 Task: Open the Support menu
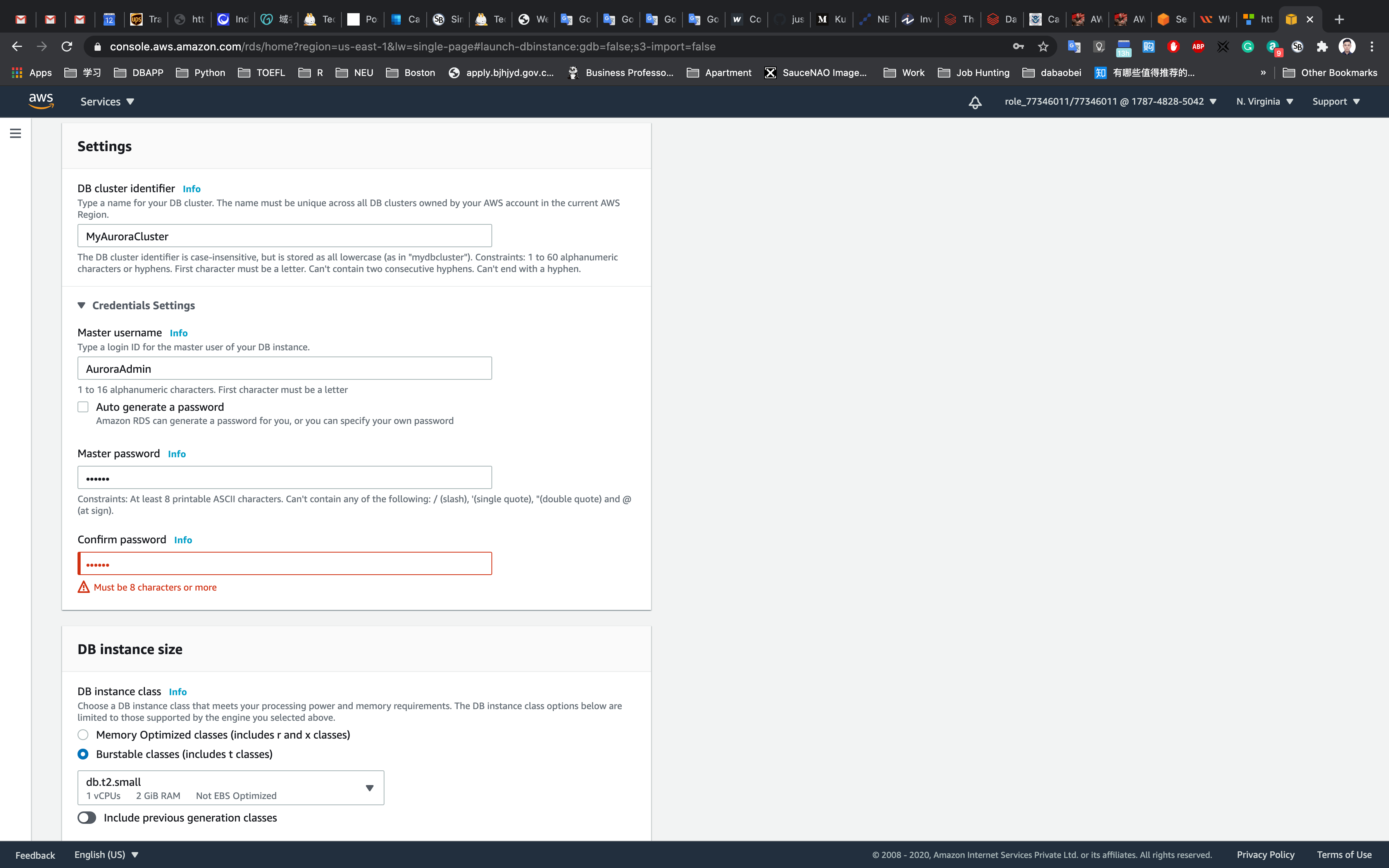point(1336,102)
